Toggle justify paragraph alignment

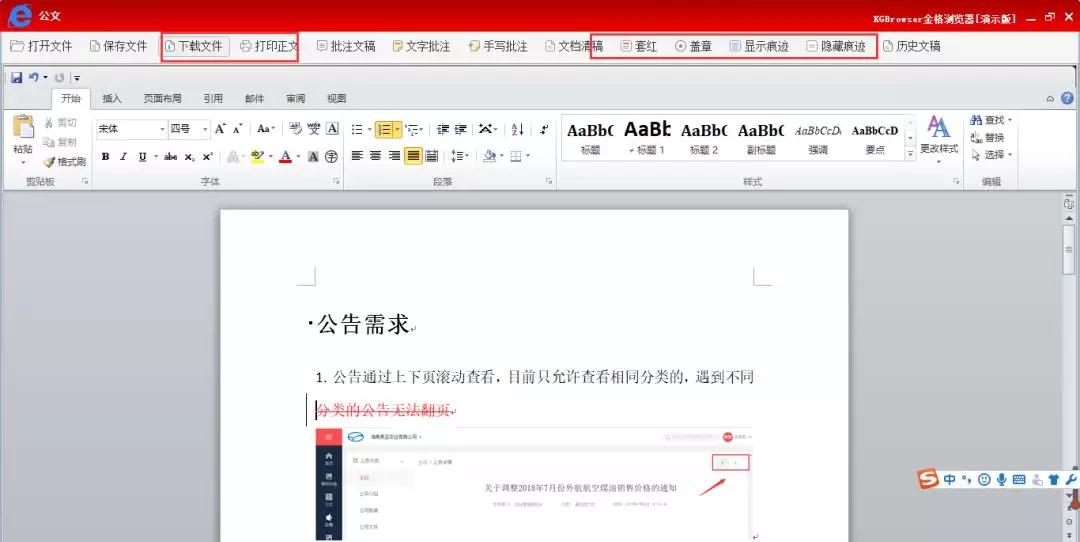[x=413, y=156]
